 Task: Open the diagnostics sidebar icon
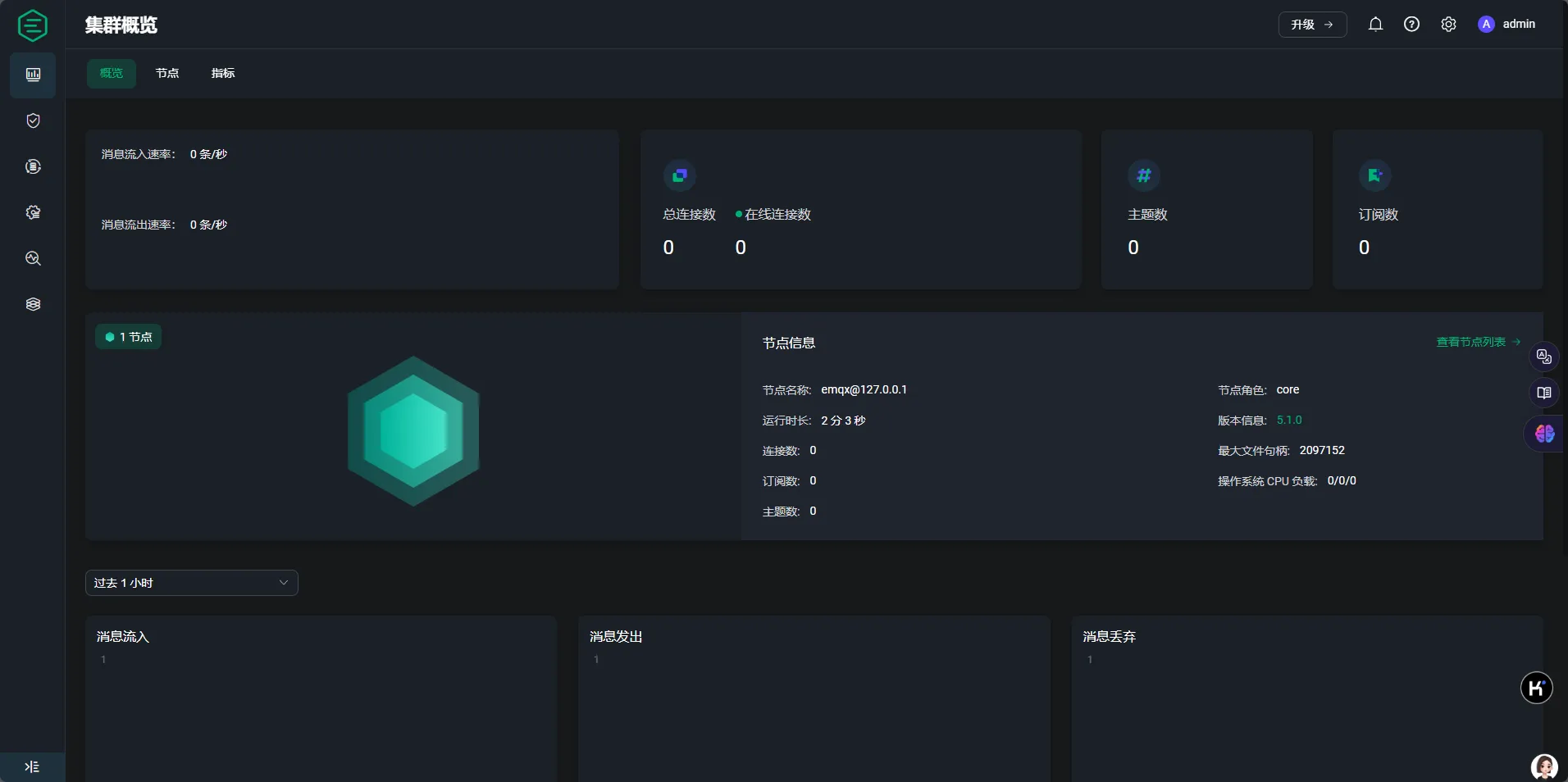(33, 258)
